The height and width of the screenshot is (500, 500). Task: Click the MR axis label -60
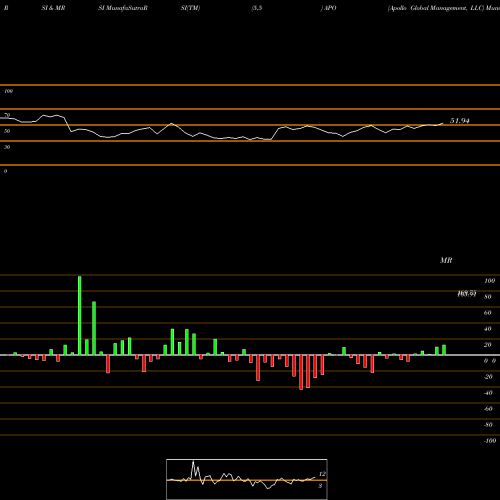(488, 409)
